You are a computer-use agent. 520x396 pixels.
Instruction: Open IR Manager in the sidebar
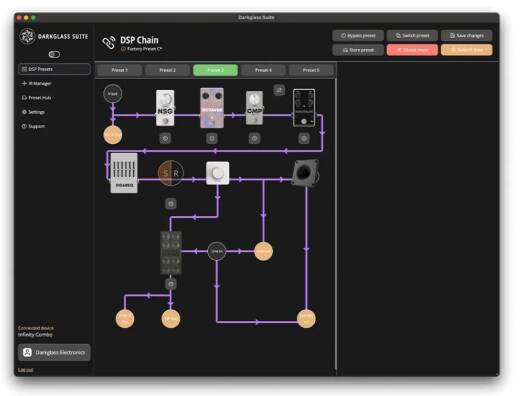tap(37, 83)
